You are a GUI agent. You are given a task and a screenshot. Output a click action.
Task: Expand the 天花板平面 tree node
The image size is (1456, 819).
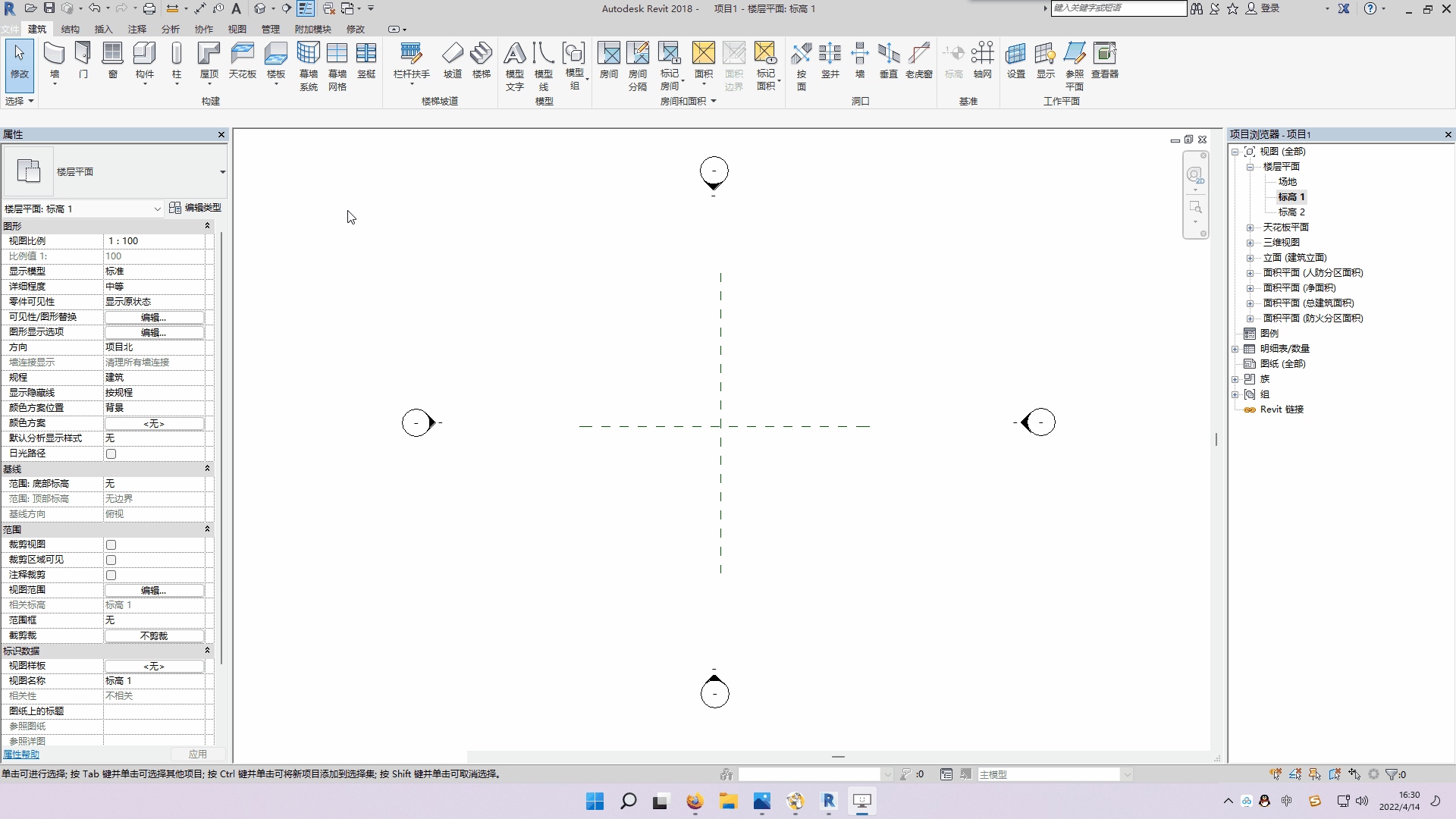(1250, 227)
